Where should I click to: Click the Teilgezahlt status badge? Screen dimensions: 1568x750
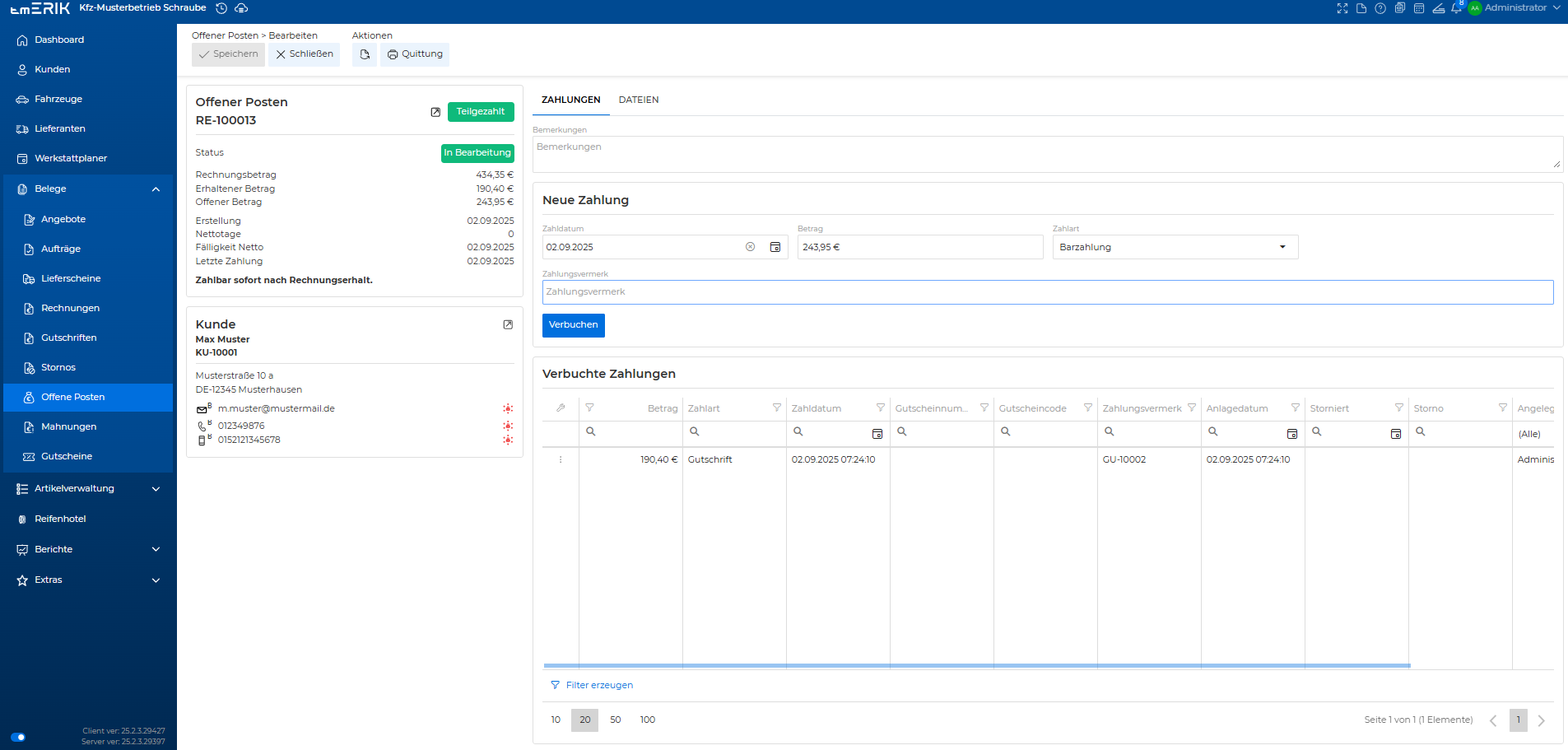click(481, 112)
